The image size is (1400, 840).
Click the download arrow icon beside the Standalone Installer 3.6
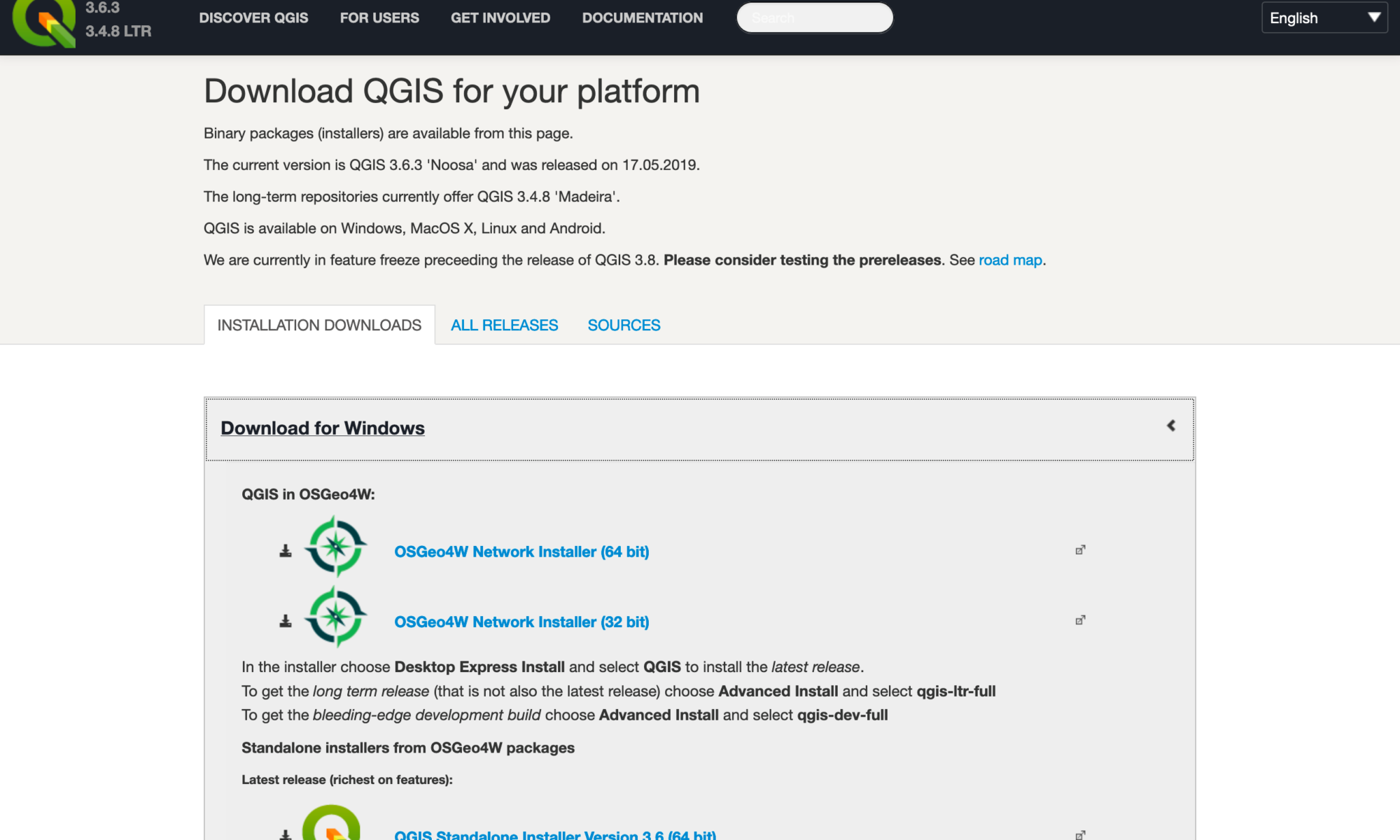coord(286,834)
